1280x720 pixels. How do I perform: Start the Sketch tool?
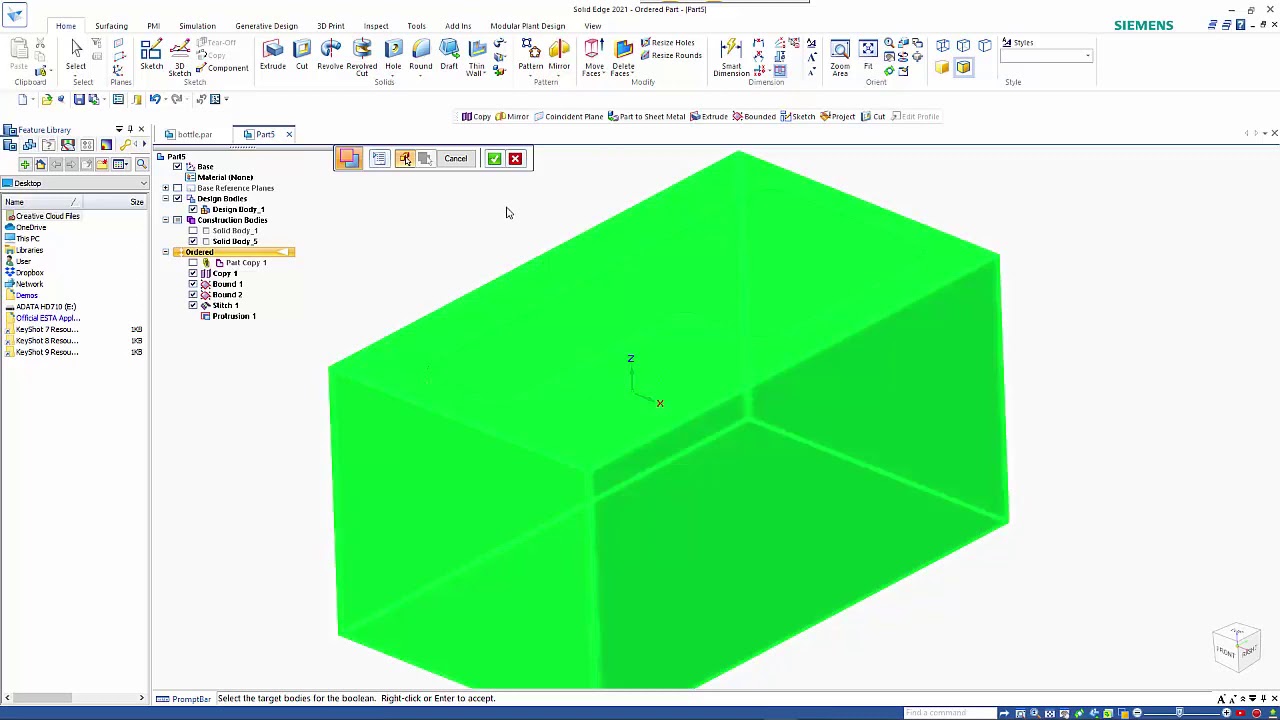pos(152,54)
